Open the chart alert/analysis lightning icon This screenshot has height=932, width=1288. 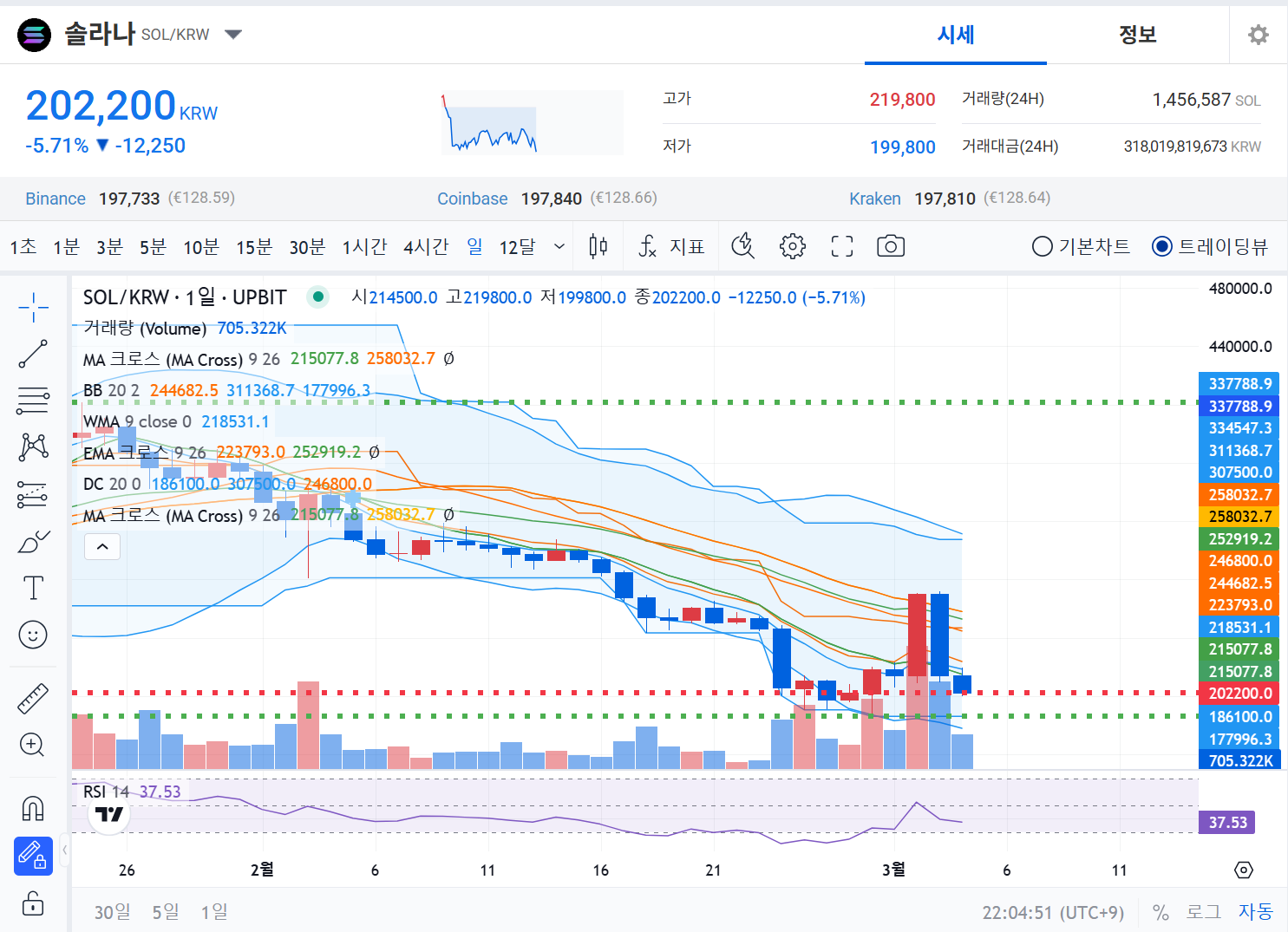(742, 247)
